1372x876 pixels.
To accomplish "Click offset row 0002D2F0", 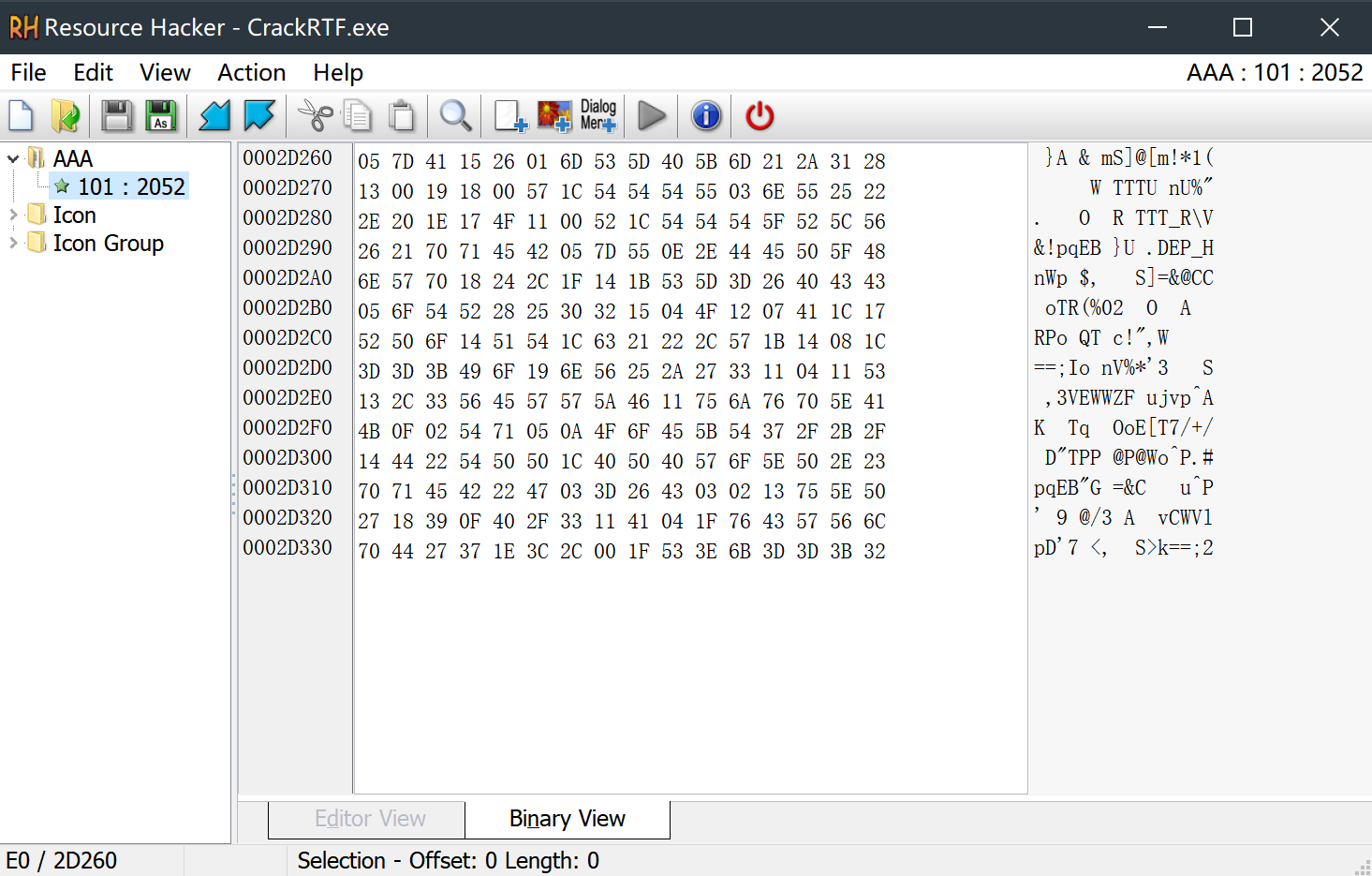I will [x=288, y=428].
